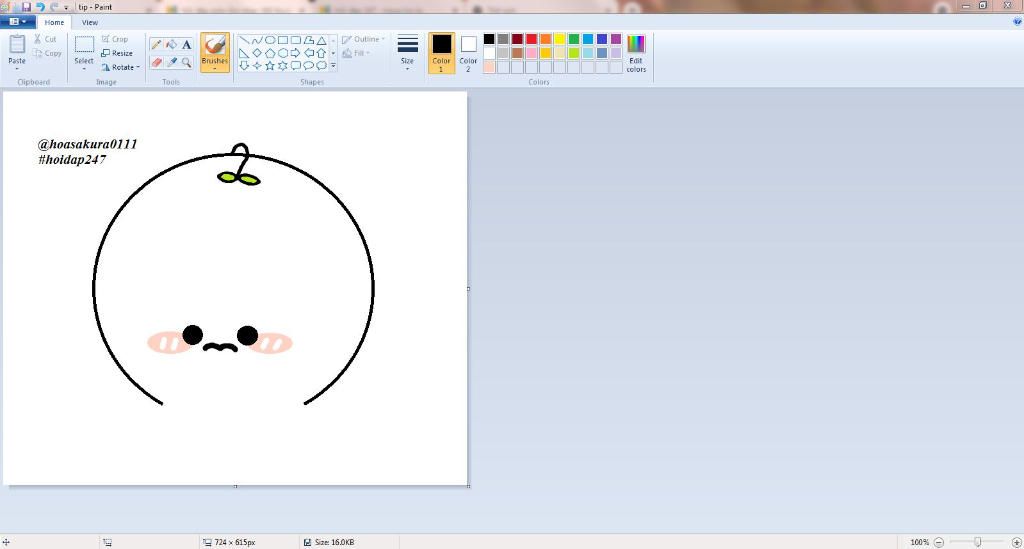Open the Size line-thickness dropdown
This screenshot has height=549, width=1024.
click(x=408, y=53)
